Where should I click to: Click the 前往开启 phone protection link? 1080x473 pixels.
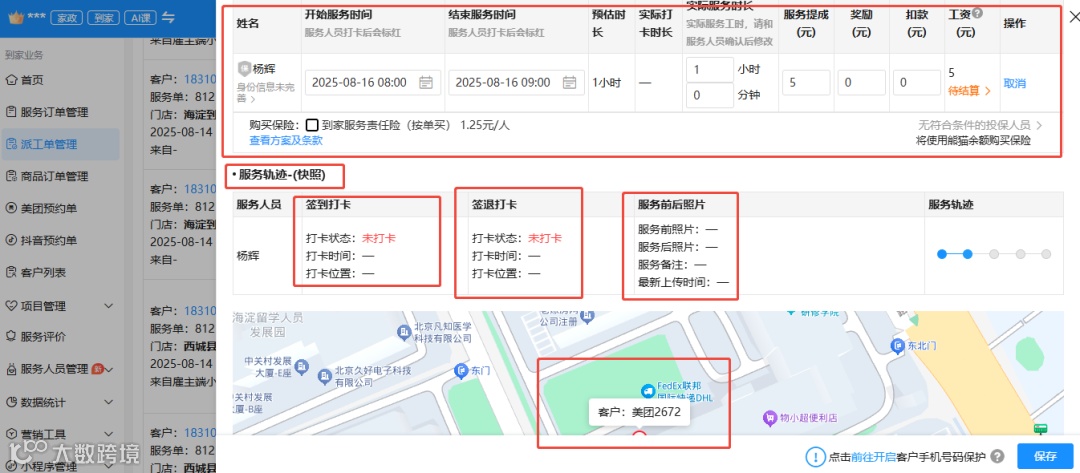click(874, 456)
